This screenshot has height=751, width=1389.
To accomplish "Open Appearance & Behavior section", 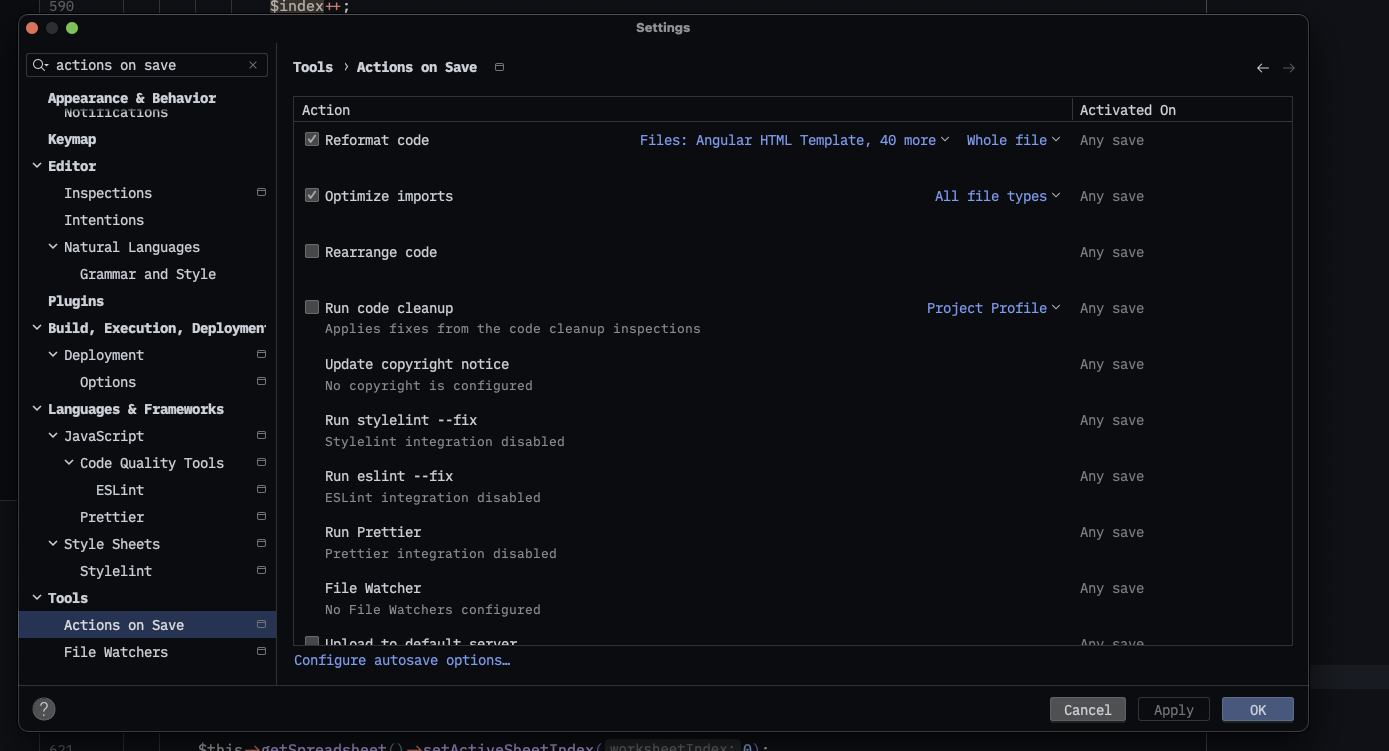I will tap(132, 98).
